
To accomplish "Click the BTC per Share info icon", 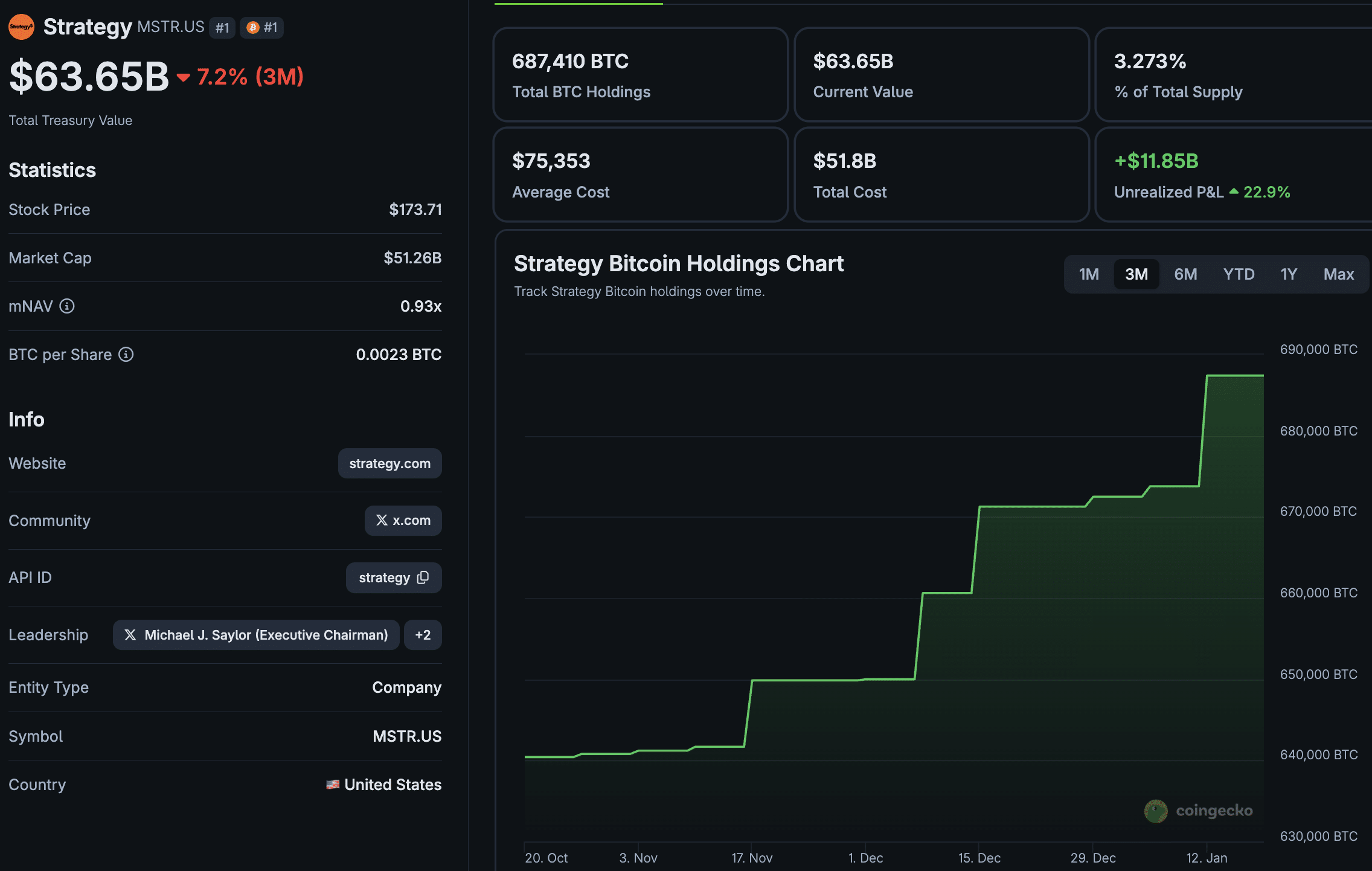I will click(126, 355).
